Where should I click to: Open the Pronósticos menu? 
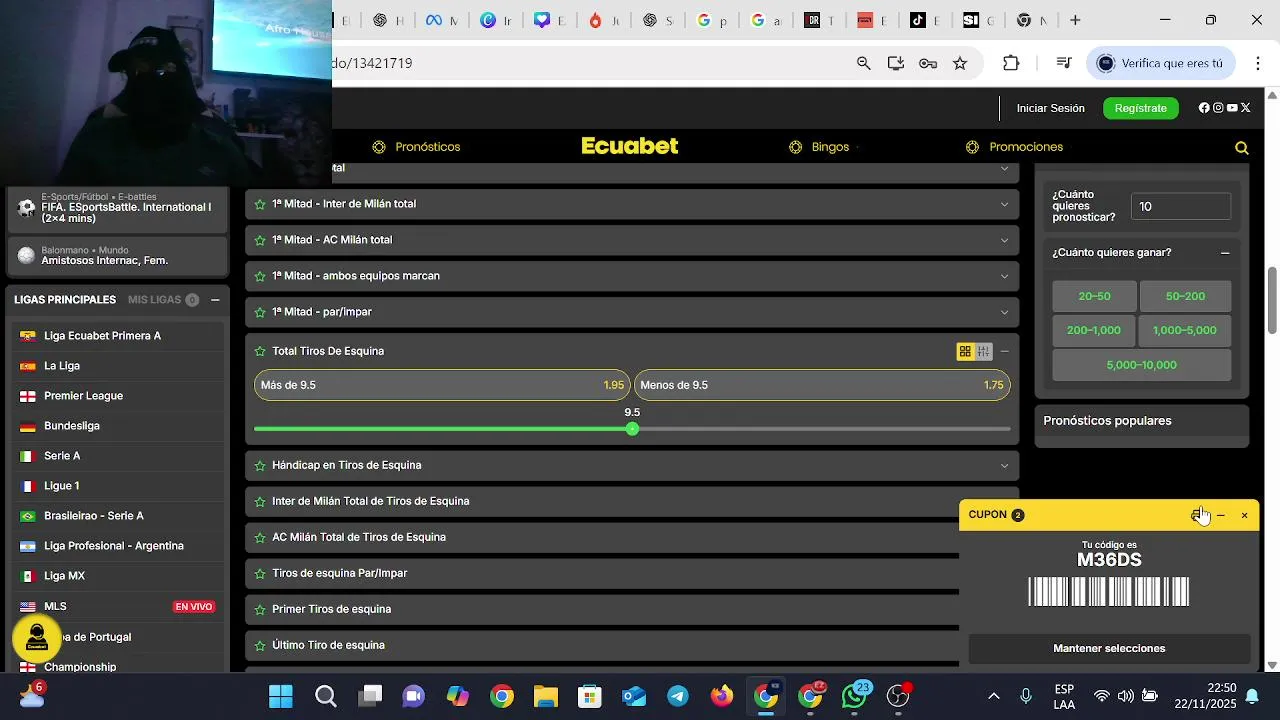tap(416, 147)
